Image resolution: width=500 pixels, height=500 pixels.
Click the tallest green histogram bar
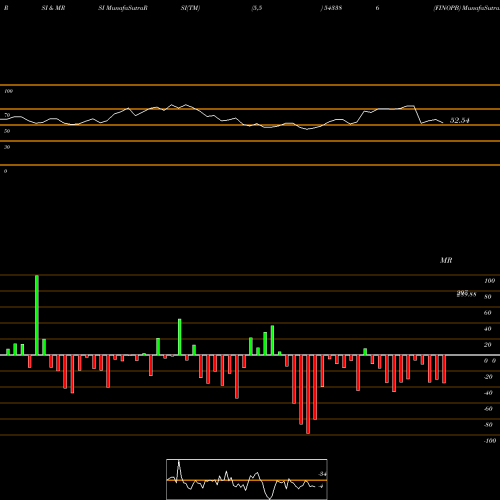(x=37, y=315)
